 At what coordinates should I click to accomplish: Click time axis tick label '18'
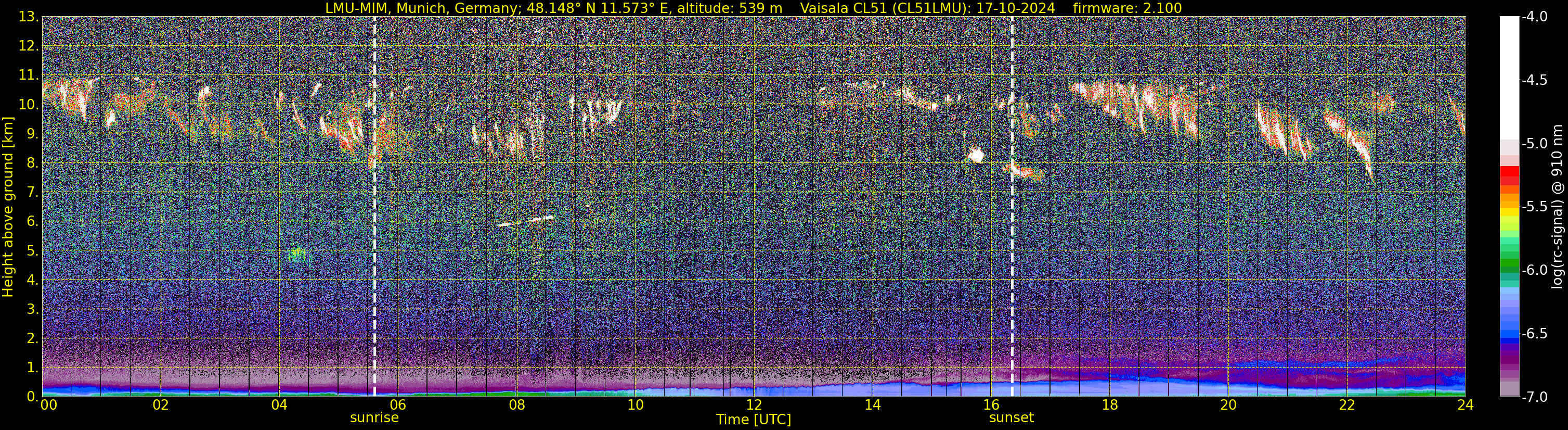[x=1110, y=405]
